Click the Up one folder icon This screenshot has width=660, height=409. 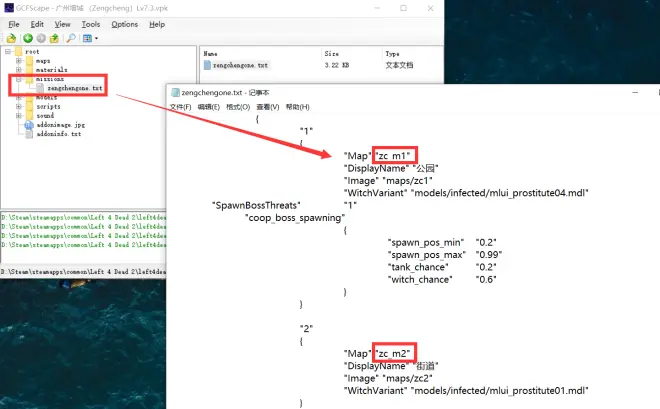tap(56, 38)
